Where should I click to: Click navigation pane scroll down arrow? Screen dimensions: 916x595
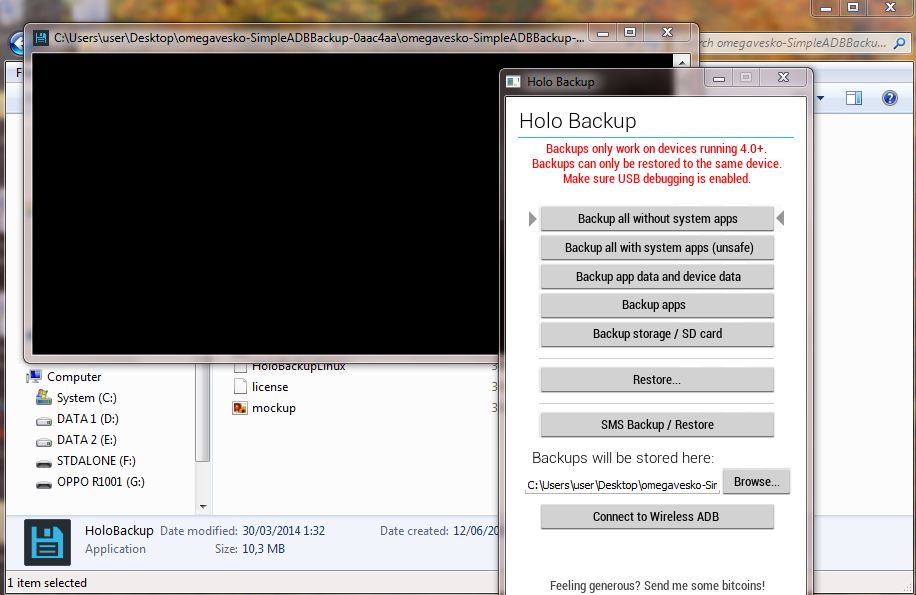click(x=203, y=506)
